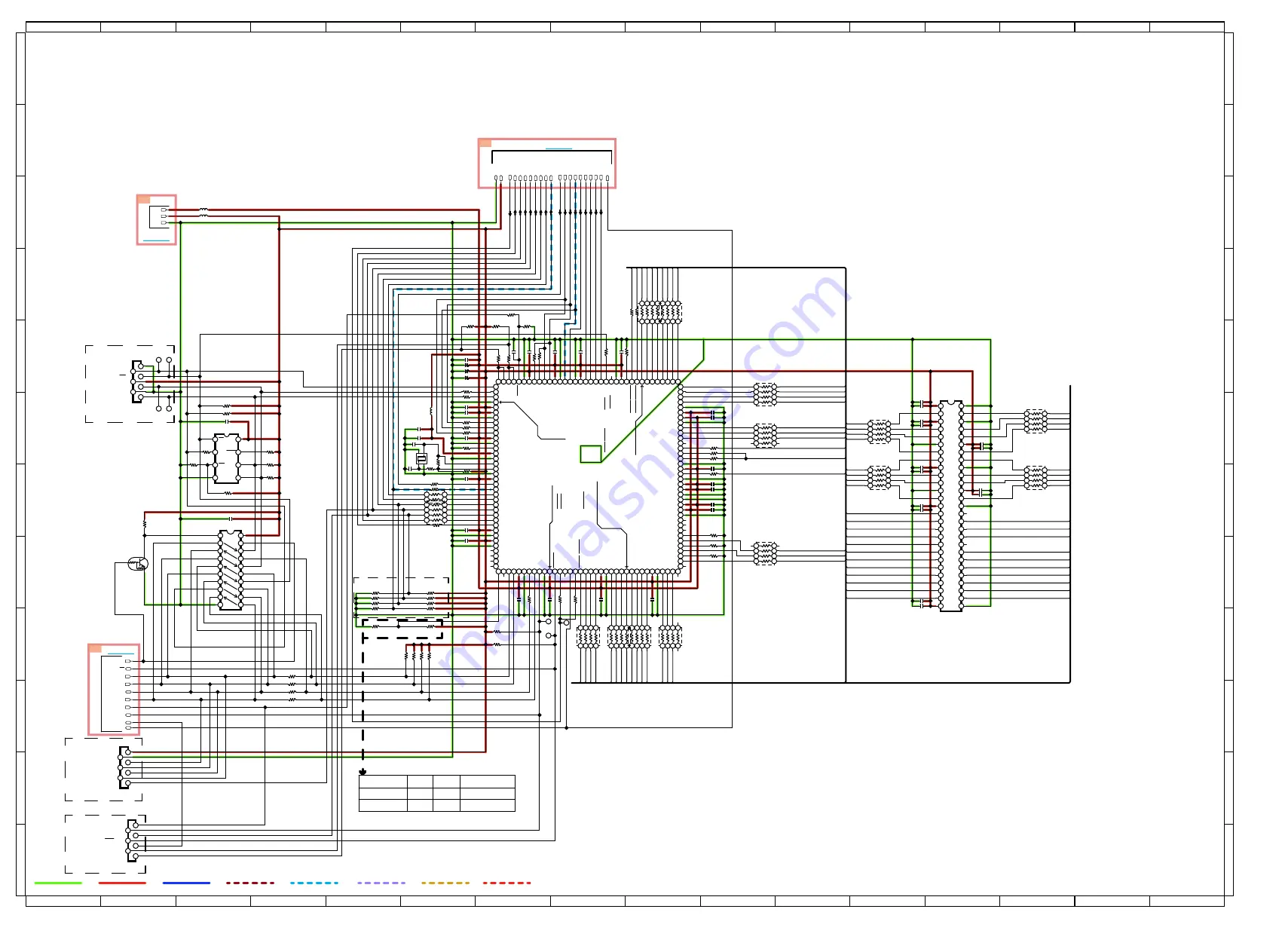Select the dashed cyan legend line
The width and height of the screenshot is (1282, 952).
[x=314, y=883]
